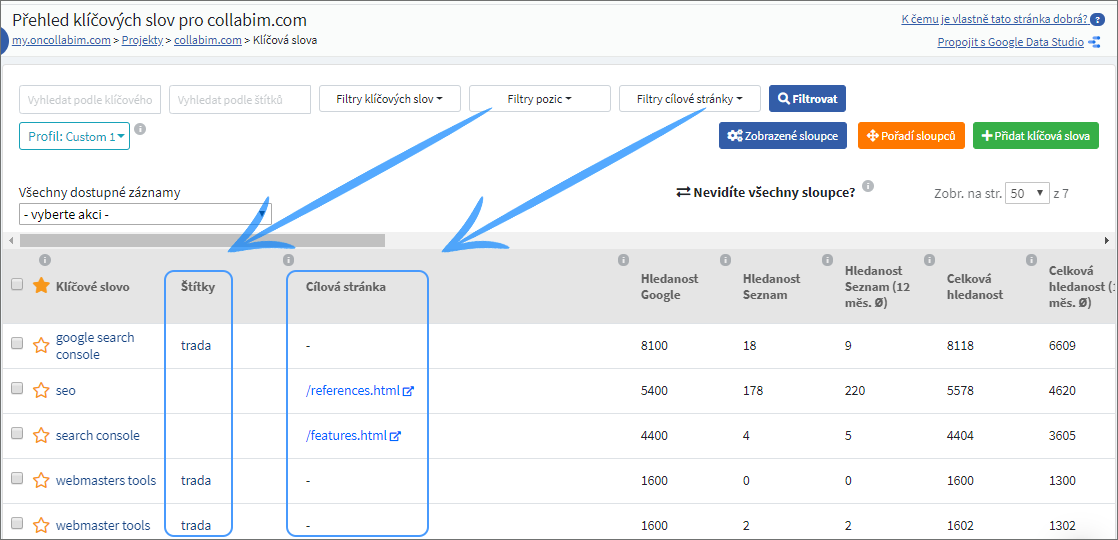Focus 'Vyhledat podle klíčového' search field
Viewport: 1118px width, 540px height.
tap(90, 100)
